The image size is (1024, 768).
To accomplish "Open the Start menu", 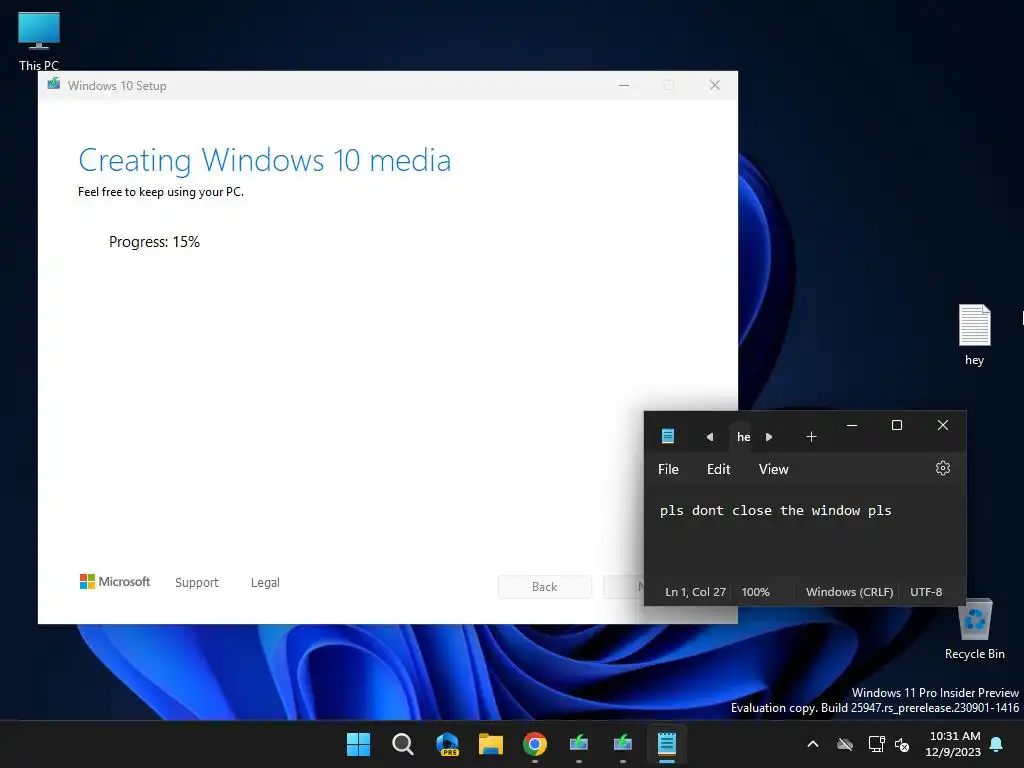I will pos(358,744).
